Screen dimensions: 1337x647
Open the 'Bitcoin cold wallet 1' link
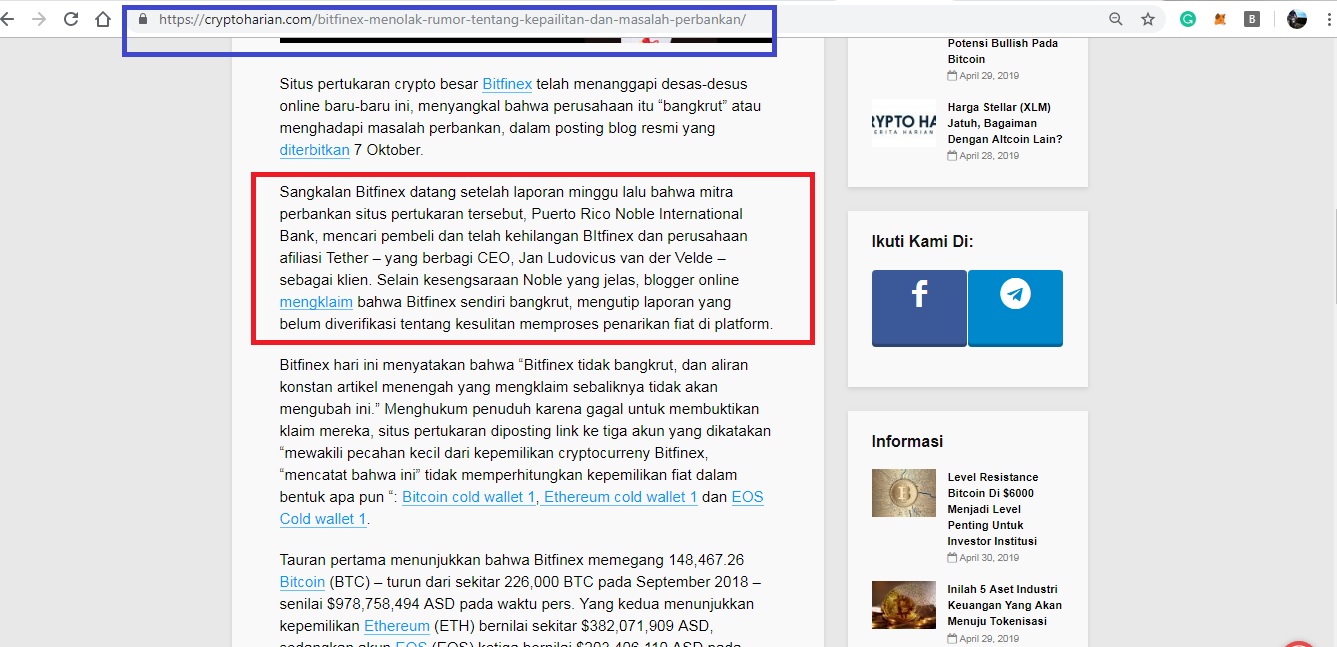pyautogui.click(x=469, y=497)
